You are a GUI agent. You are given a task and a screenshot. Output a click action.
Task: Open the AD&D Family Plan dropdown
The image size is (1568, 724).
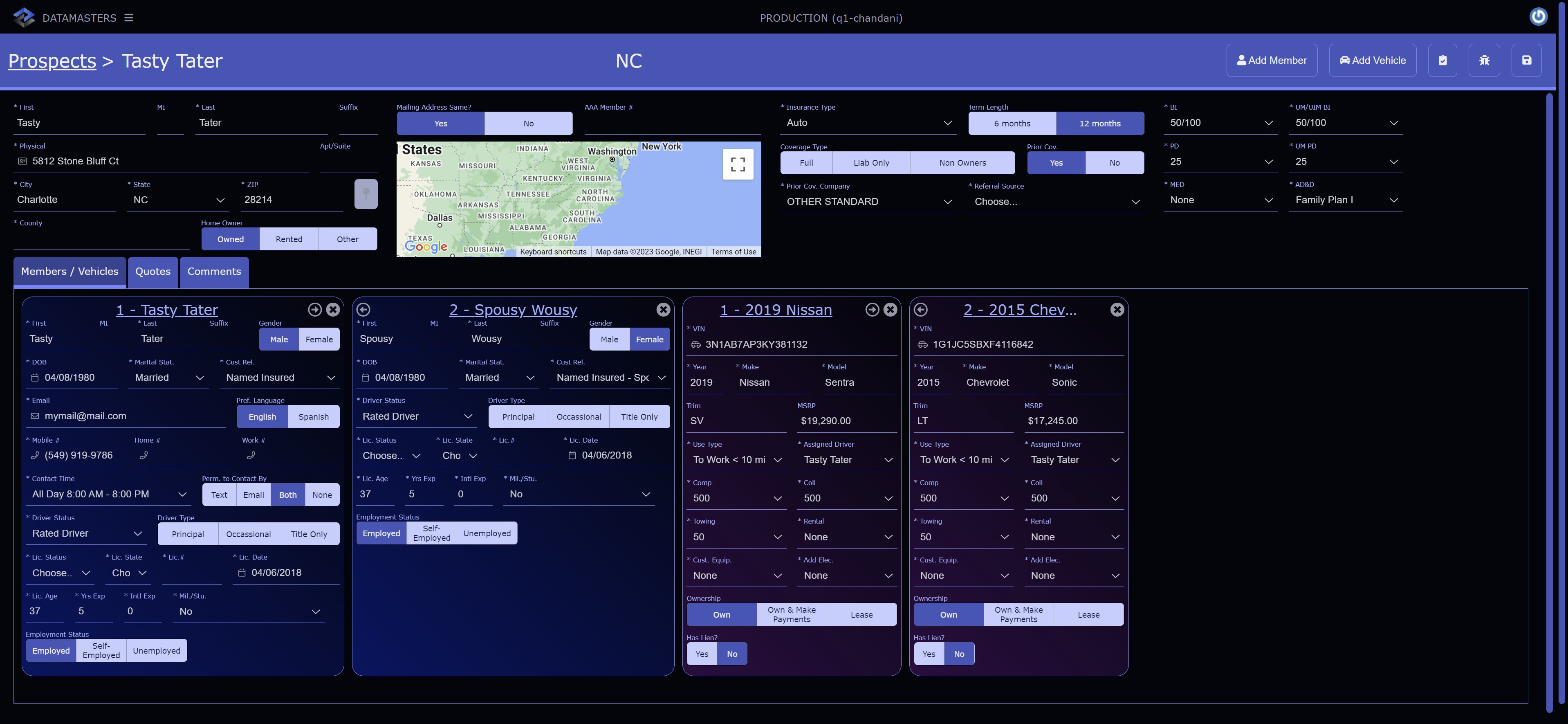click(1345, 200)
